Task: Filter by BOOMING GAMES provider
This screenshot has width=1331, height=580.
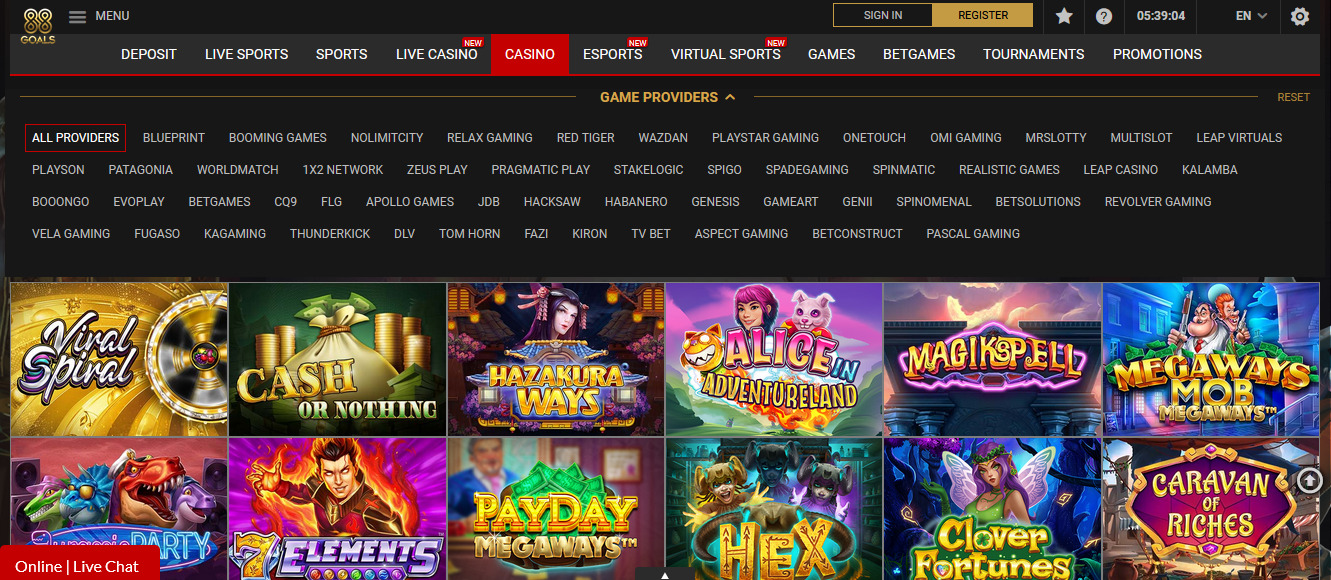Action: 278,138
